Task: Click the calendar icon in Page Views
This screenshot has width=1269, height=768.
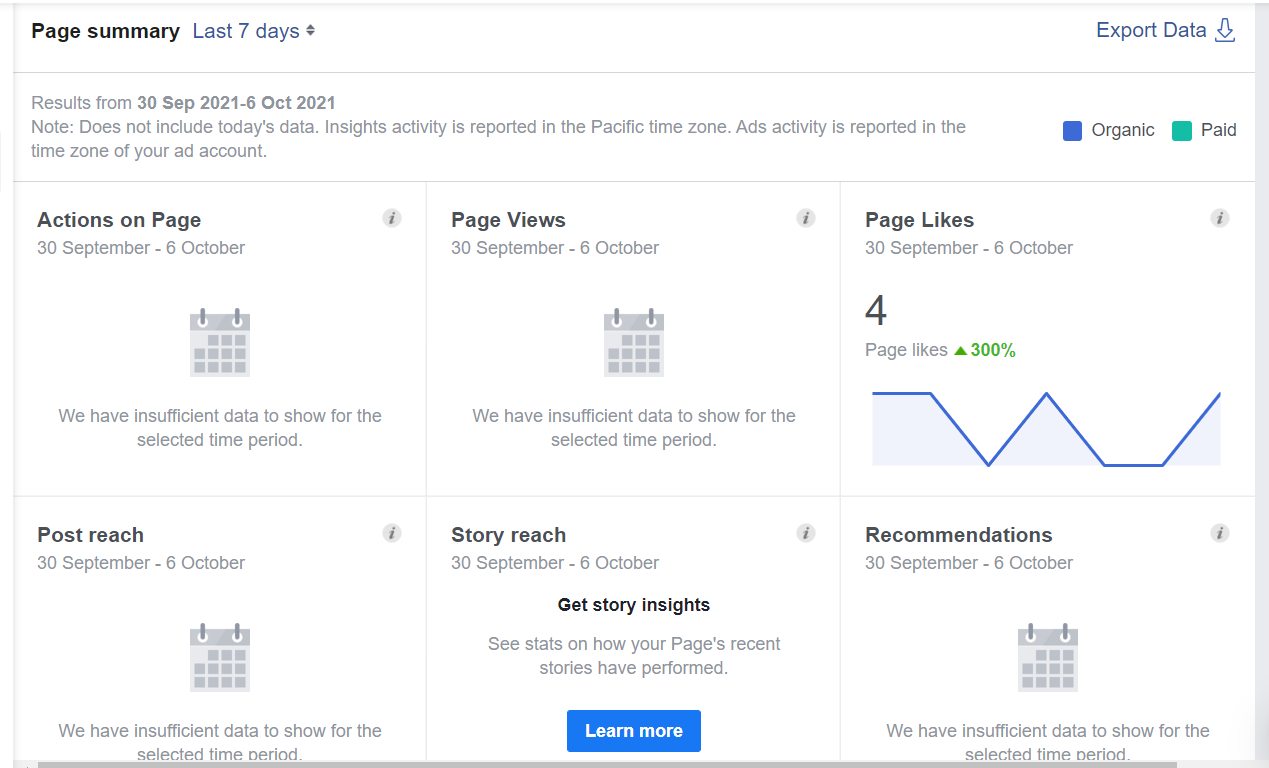Action: (x=634, y=343)
